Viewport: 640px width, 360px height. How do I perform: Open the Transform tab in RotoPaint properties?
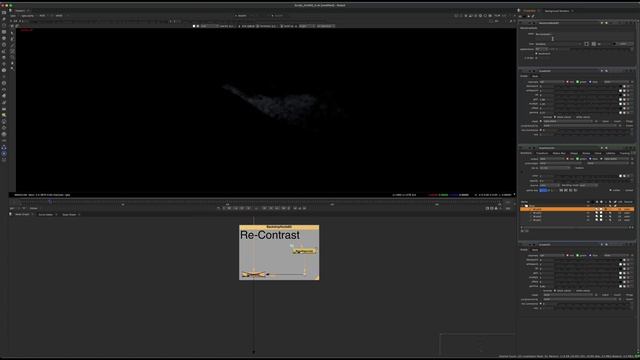542,153
